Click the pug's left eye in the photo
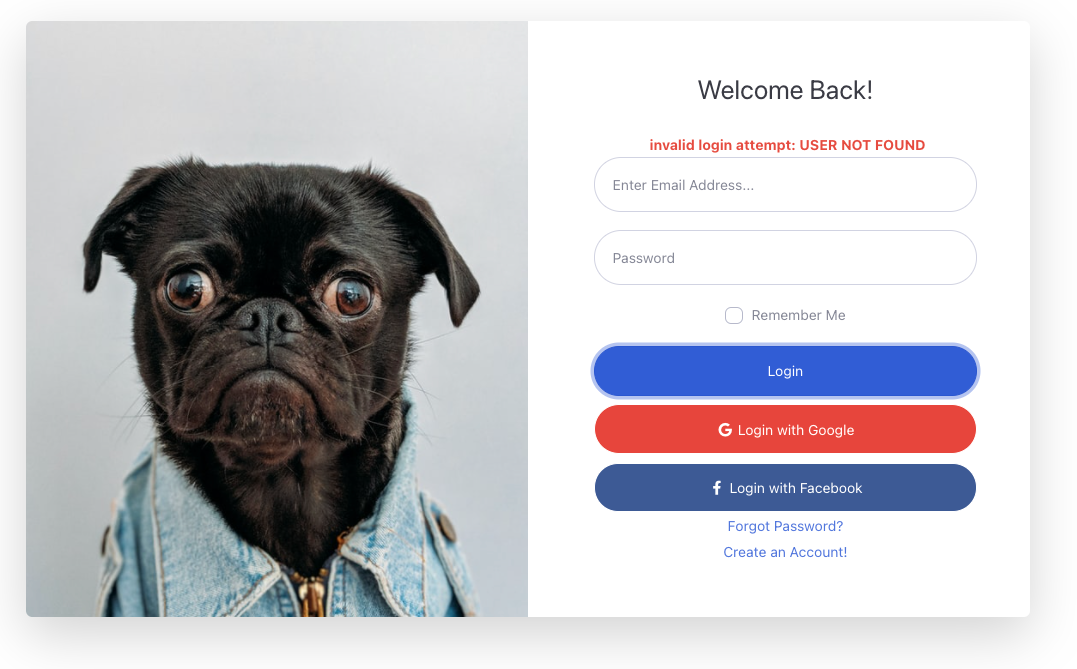 coord(187,289)
